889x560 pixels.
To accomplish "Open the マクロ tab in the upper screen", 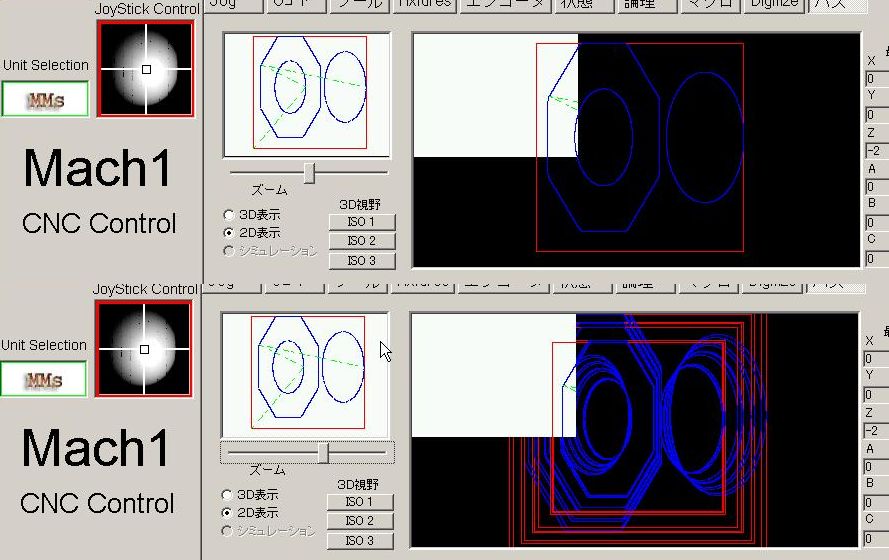I will 710,5.
